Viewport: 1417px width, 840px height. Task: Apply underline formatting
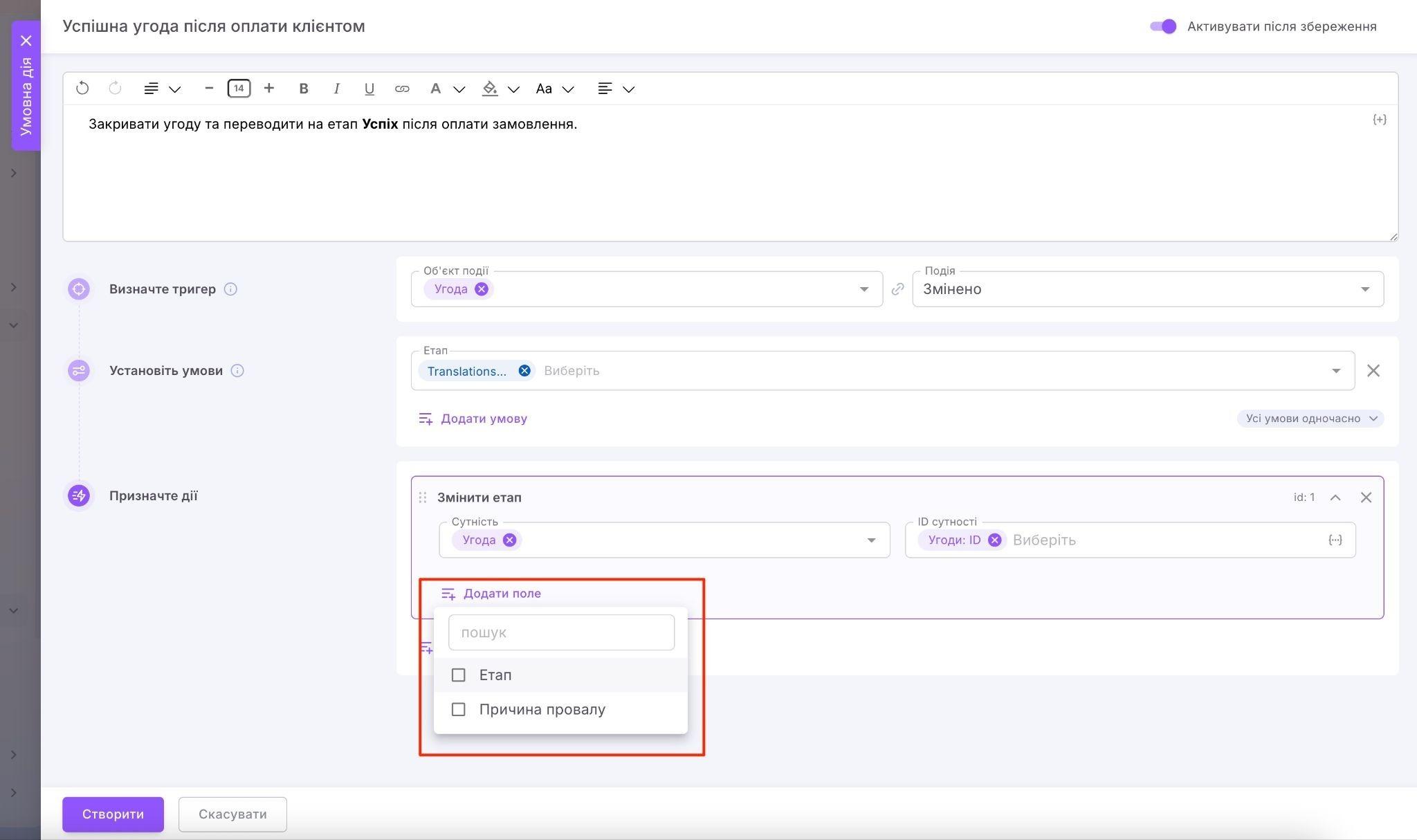[x=369, y=89]
